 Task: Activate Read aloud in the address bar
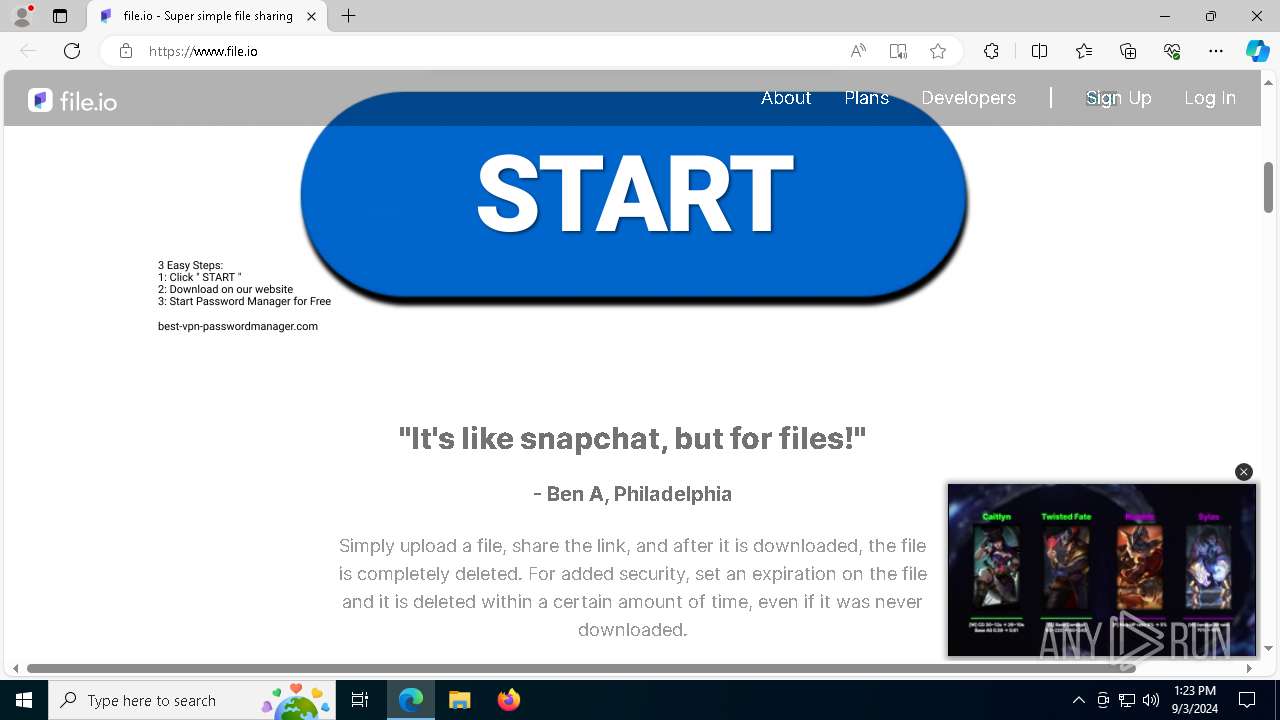(858, 51)
